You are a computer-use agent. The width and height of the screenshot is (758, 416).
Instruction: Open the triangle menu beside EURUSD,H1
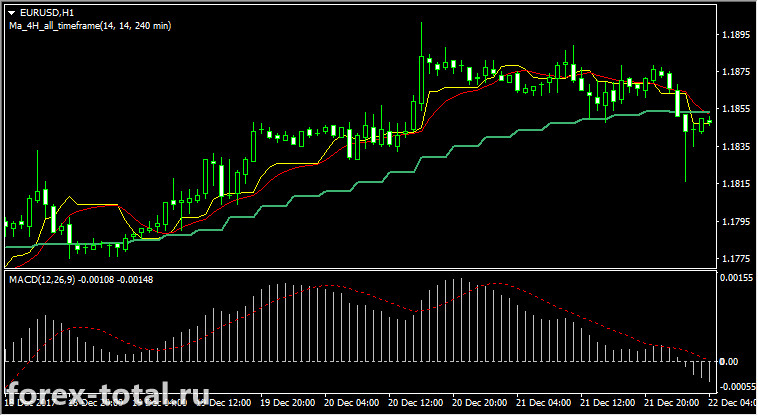12,13
